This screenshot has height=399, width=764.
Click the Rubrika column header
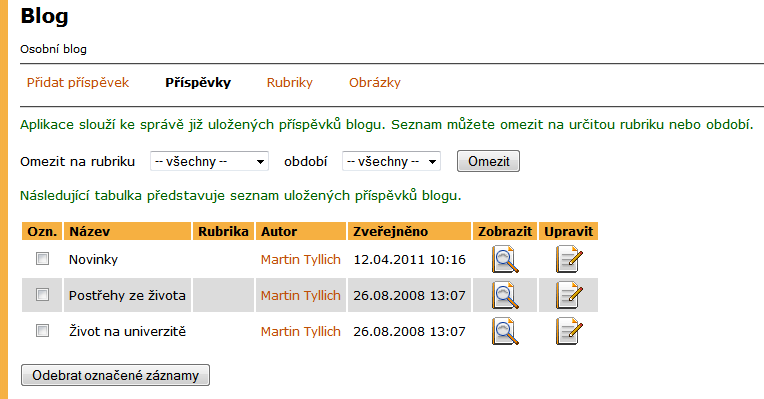click(x=223, y=231)
